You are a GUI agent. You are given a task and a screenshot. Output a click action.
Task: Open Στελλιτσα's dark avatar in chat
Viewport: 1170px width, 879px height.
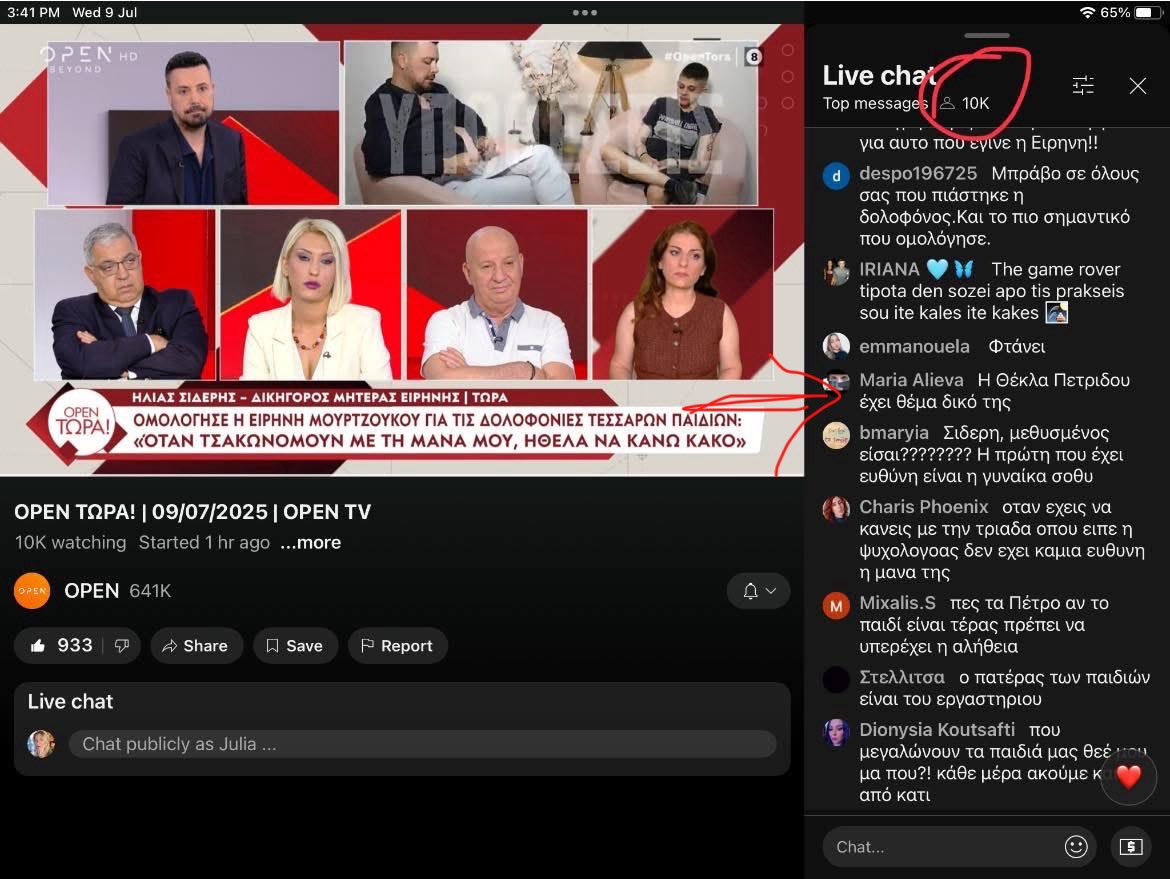836,680
